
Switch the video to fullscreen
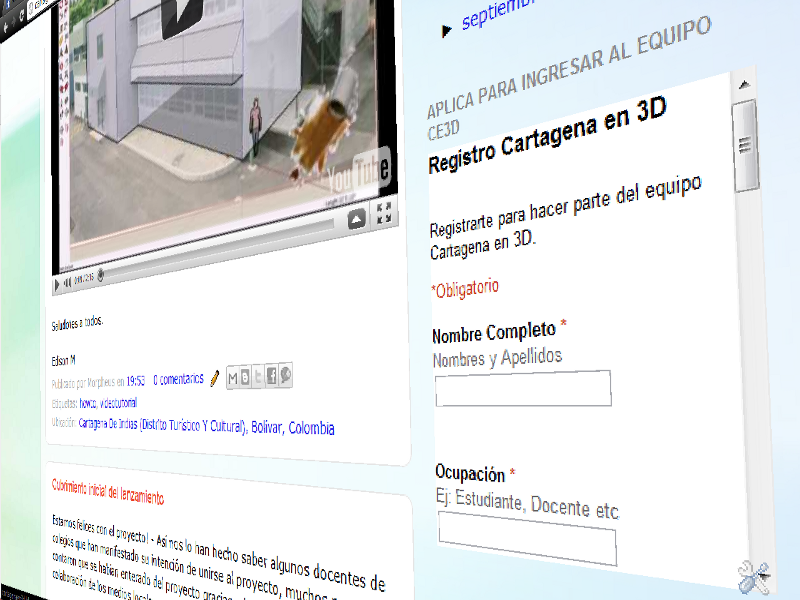click(x=384, y=213)
